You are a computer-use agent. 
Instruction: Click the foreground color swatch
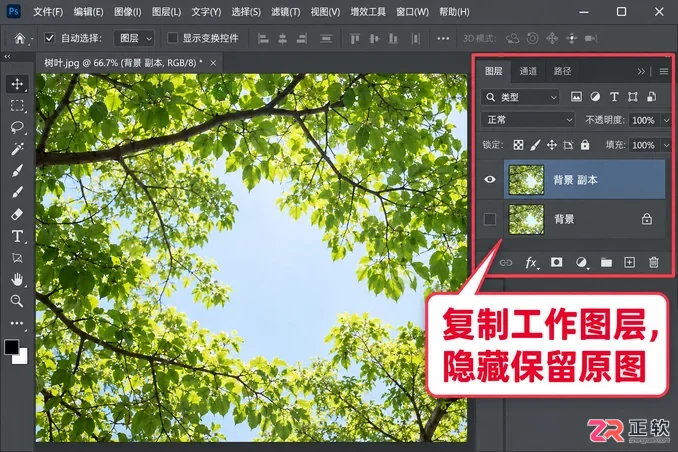(11, 347)
